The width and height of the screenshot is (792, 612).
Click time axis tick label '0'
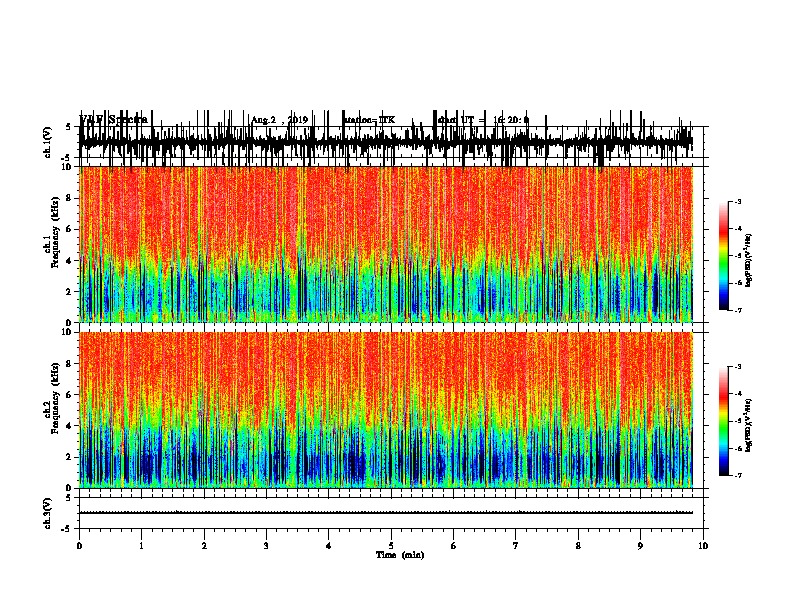(x=79, y=546)
